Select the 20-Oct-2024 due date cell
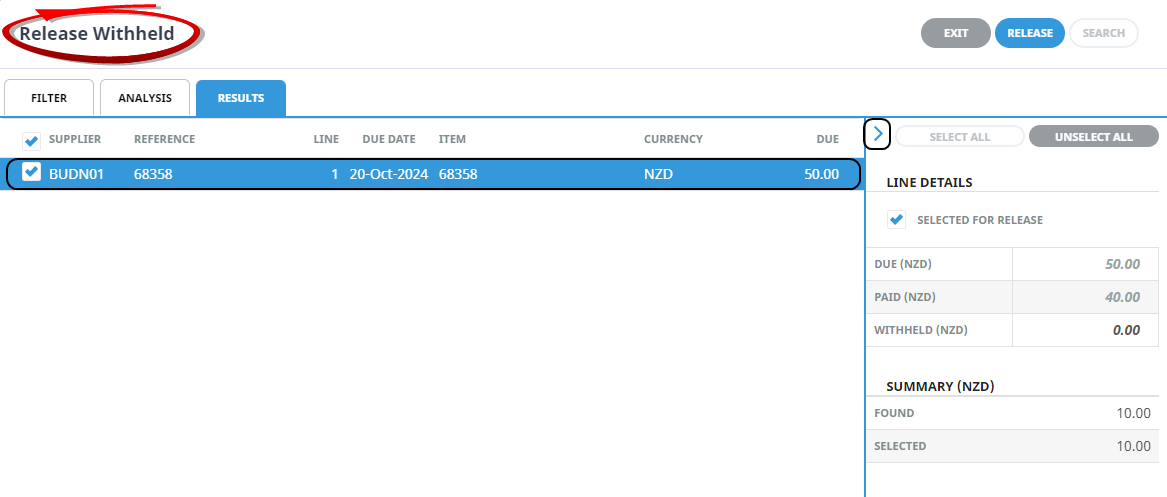Screen dimensions: 1167x497 point(389,174)
